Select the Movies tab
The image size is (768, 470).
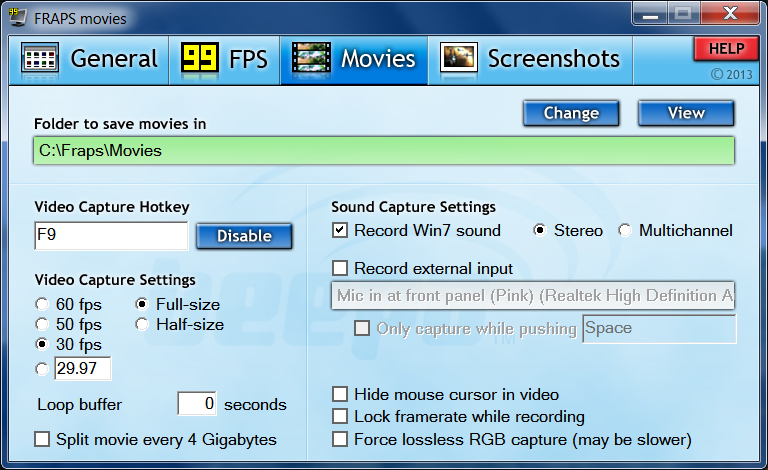(x=354, y=60)
